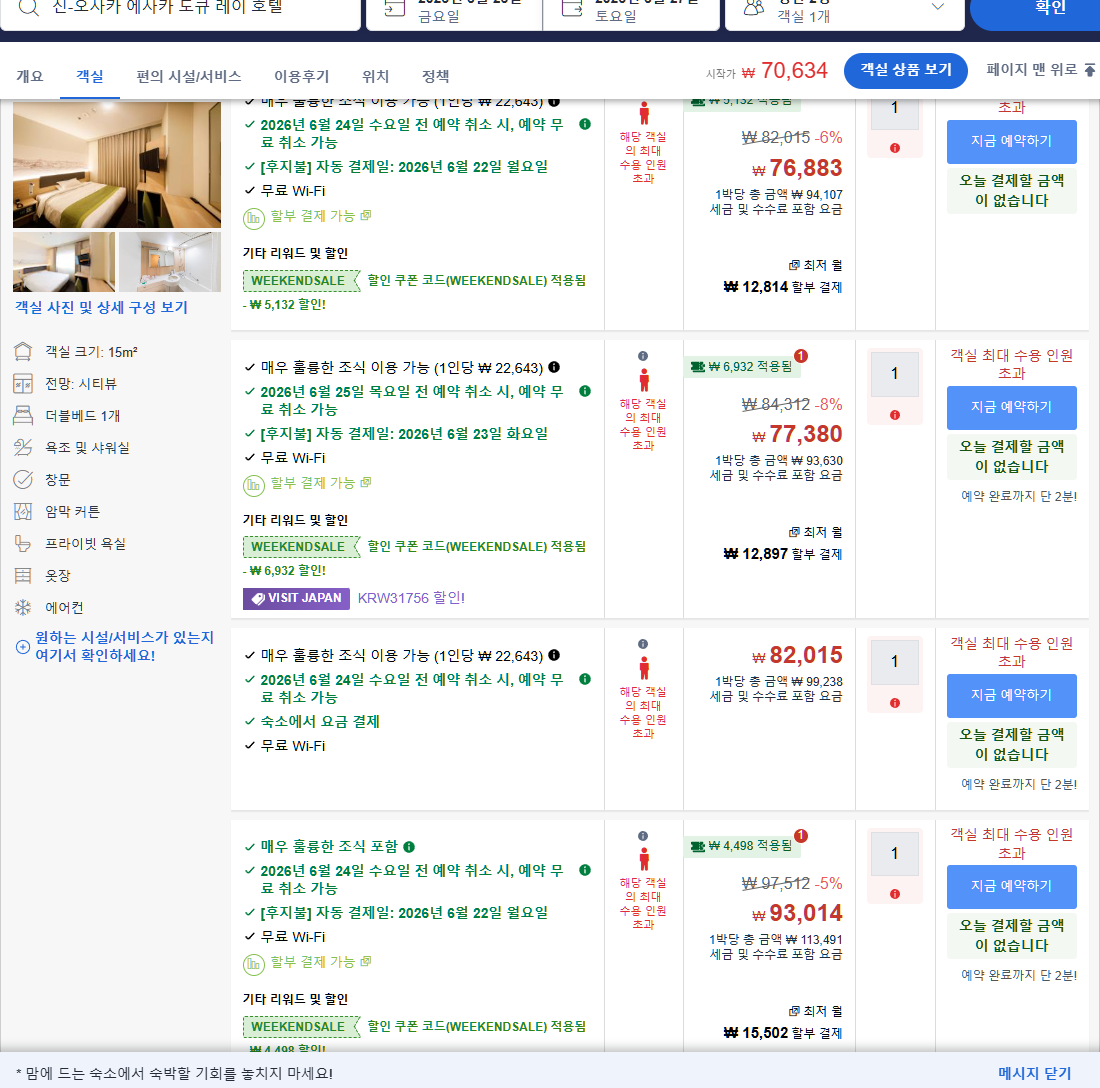Open the main room photo thumbnail

pos(117,165)
